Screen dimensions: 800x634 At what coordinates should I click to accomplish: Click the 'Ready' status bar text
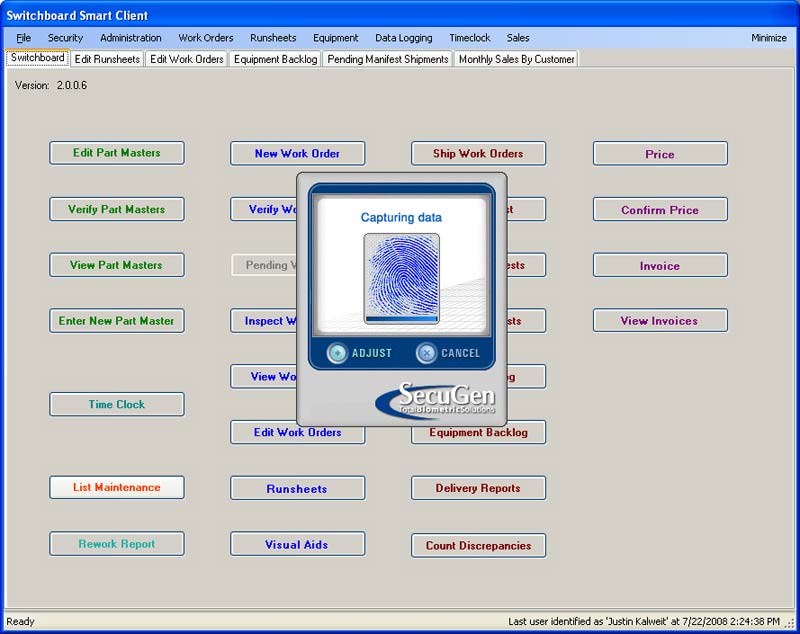tap(20, 621)
